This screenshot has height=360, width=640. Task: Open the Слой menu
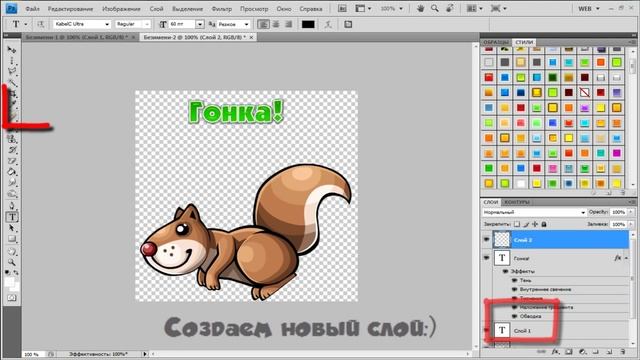click(x=156, y=9)
